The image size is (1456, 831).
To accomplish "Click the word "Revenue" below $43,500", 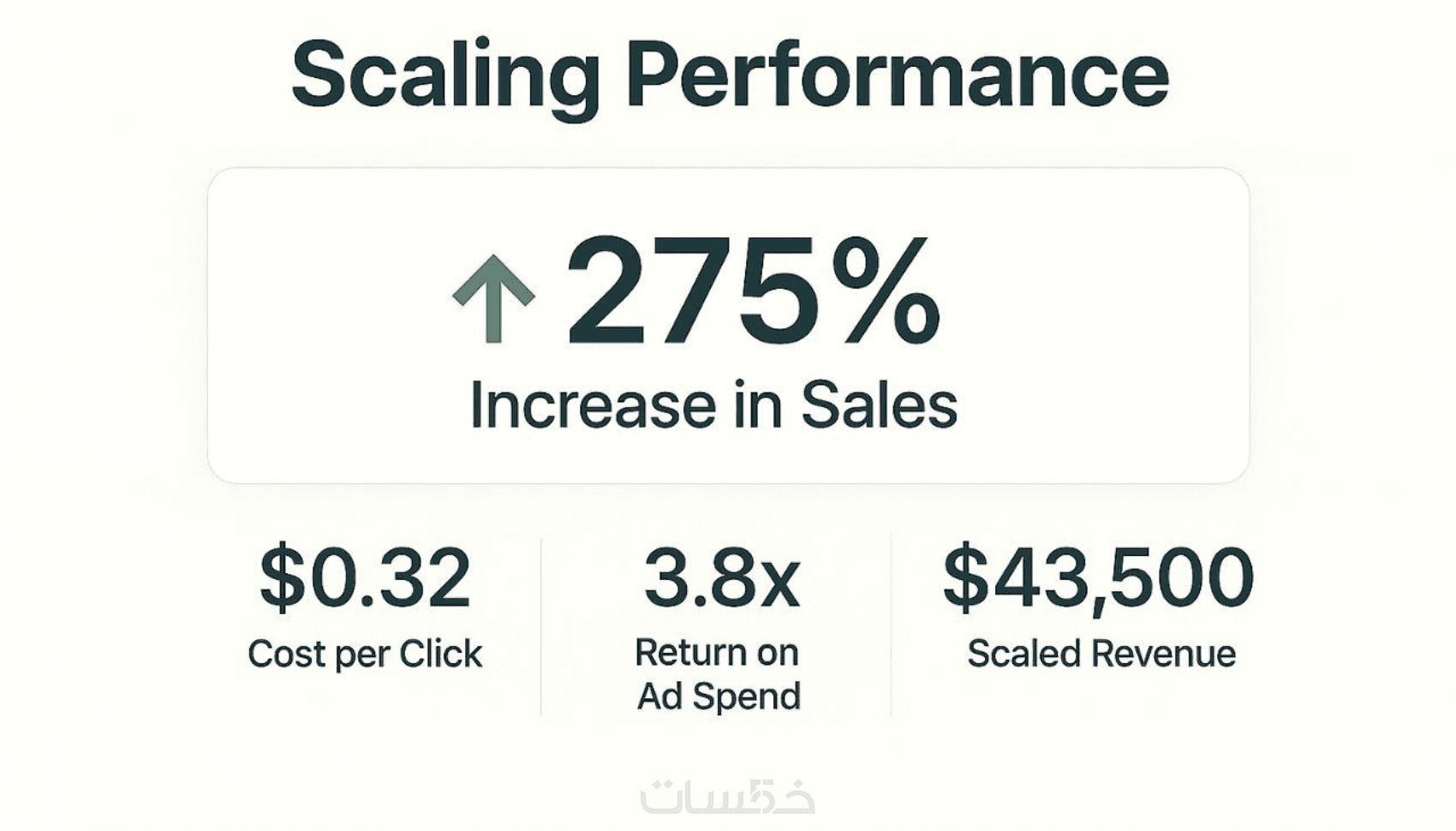I will 1163,654.
